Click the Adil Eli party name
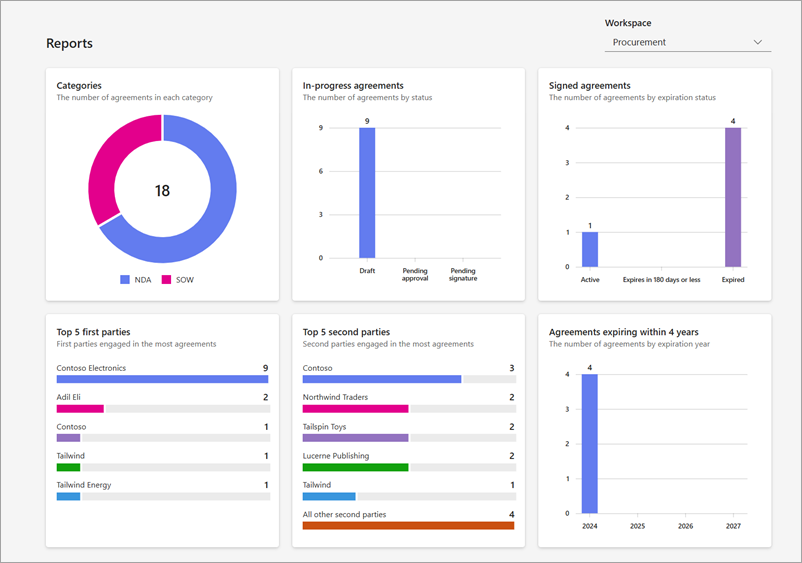 pyautogui.click(x=69, y=397)
